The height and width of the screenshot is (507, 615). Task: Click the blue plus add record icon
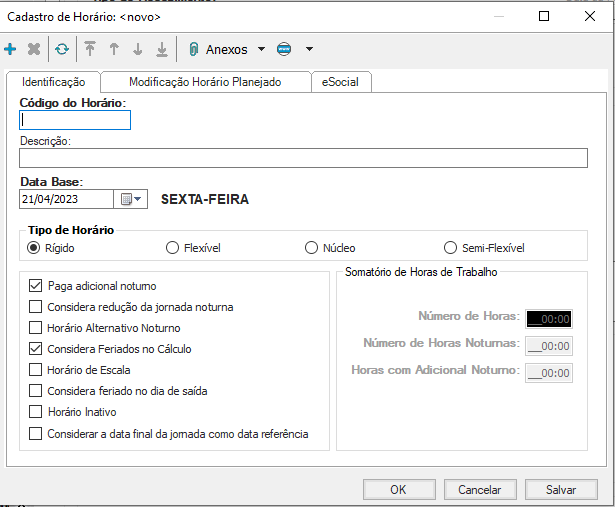pyautogui.click(x=10, y=49)
